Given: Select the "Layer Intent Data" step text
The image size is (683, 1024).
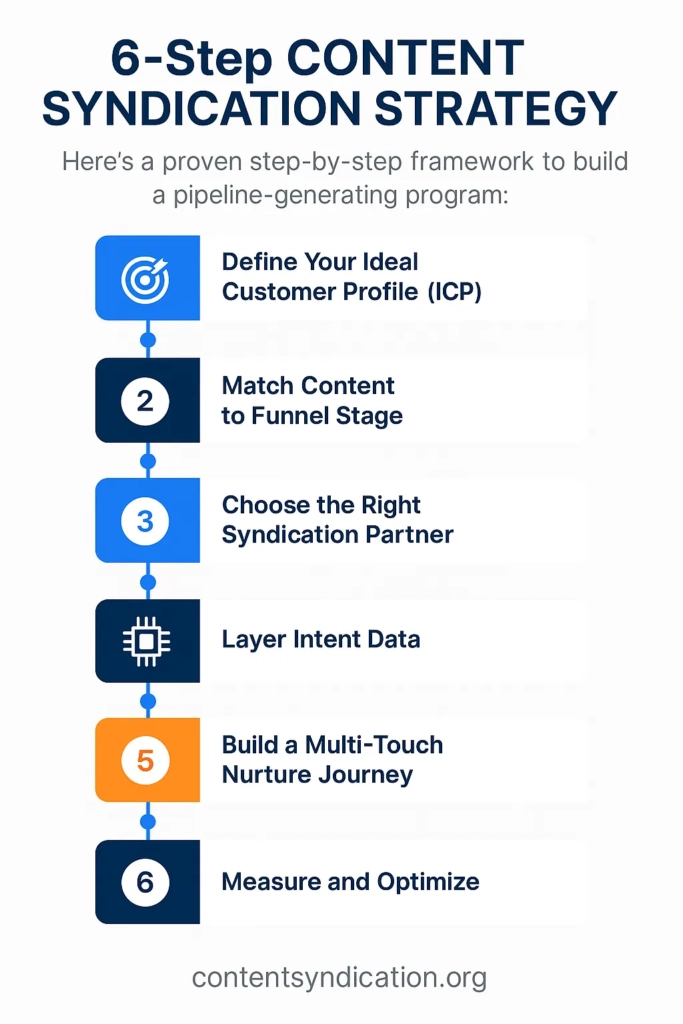Looking at the screenshot, I should tap(320, 640).
